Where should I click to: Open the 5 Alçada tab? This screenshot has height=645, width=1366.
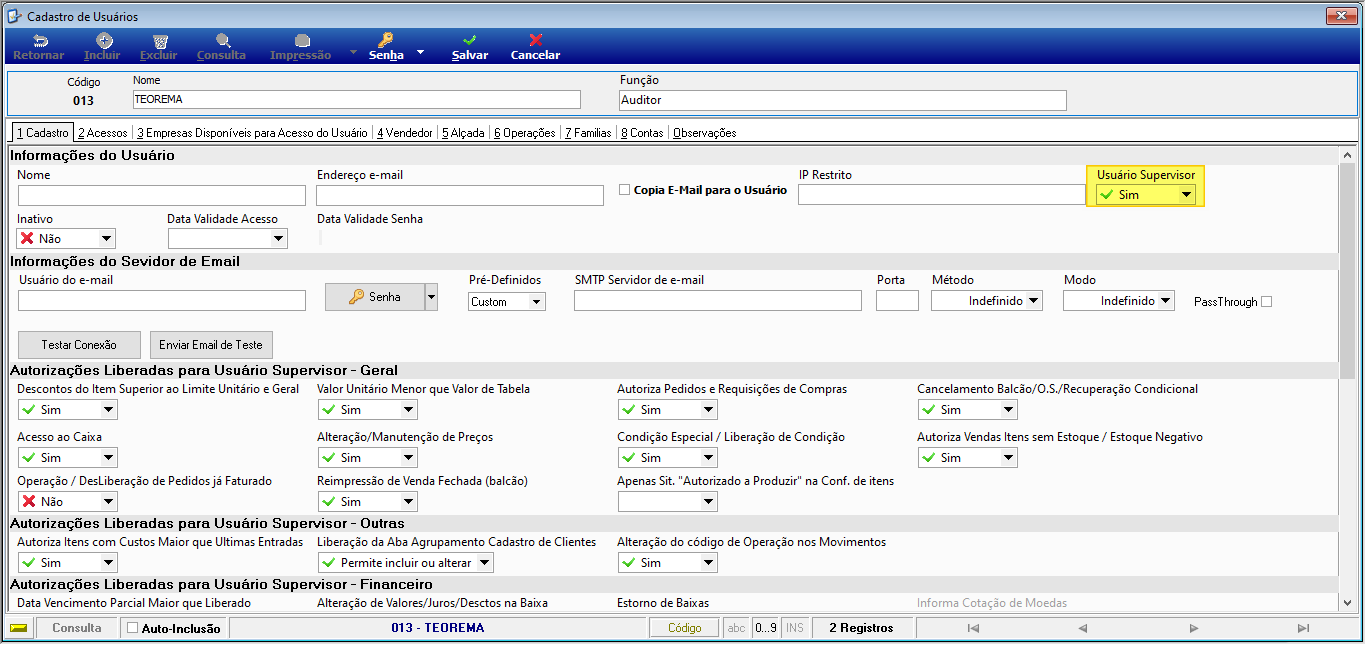463,132
